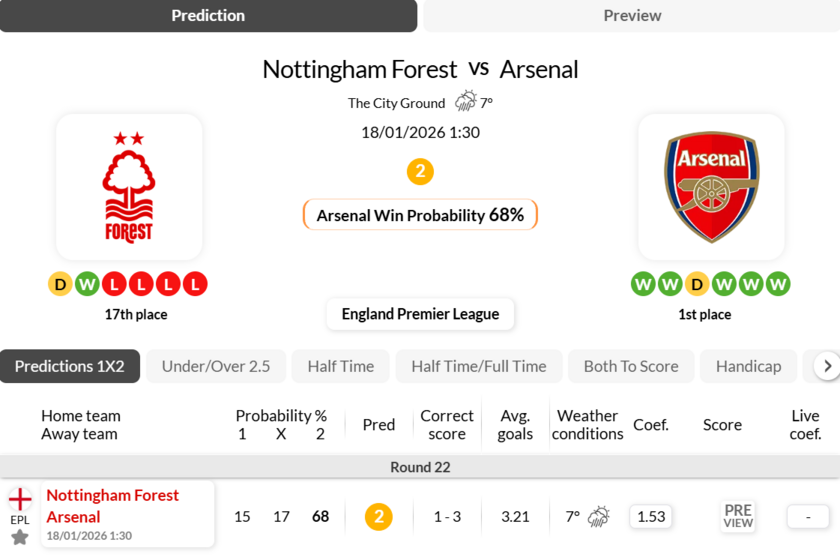Open the Nottingham Forest Arsenal match link
This screenshot has height=560, width=840.
pyautogui.click(x=112, y=506)
